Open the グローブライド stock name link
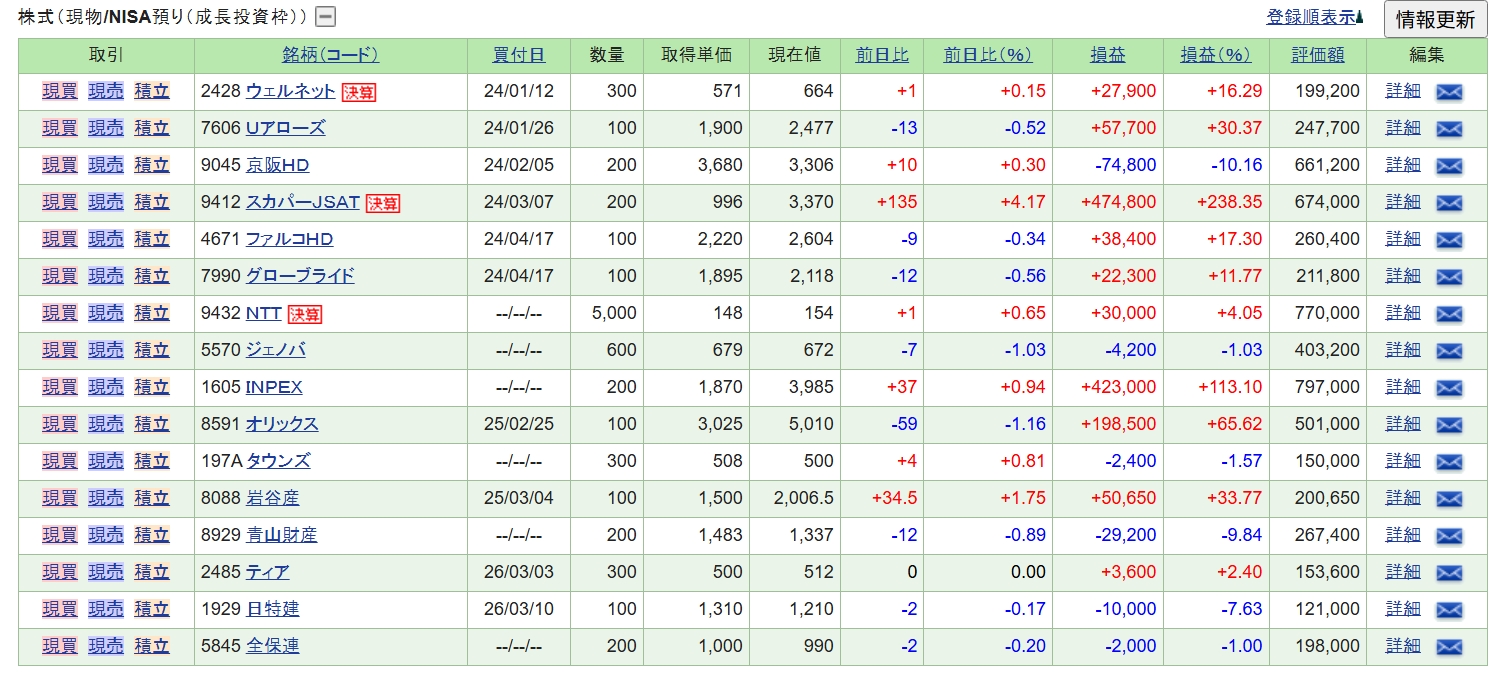Screen dimensions: 1498x688 (300, 276)
